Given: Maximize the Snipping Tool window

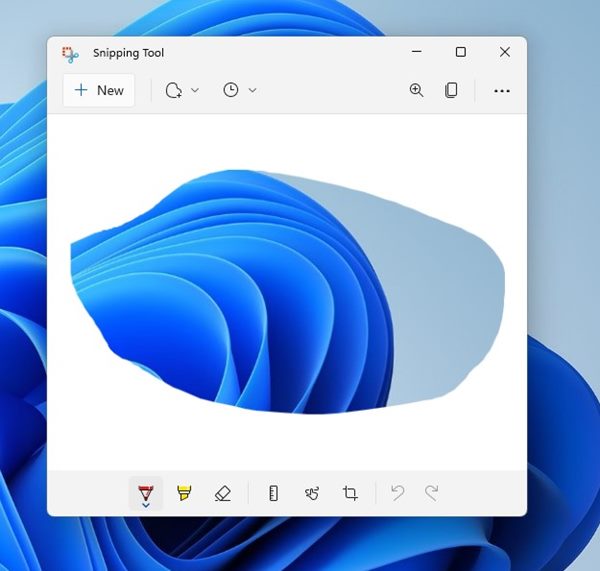Looking at the screenshot, I should (x=460, y=52).
